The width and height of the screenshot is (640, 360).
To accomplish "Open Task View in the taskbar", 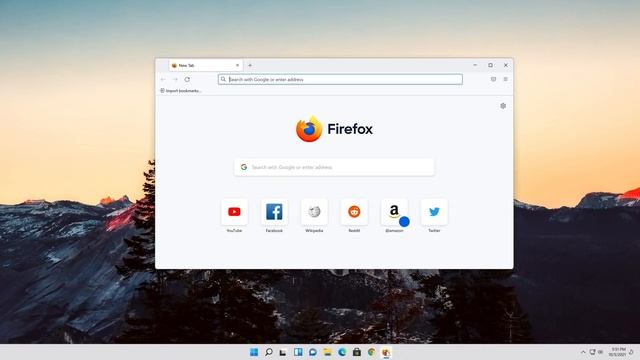I will click(283, 352).
